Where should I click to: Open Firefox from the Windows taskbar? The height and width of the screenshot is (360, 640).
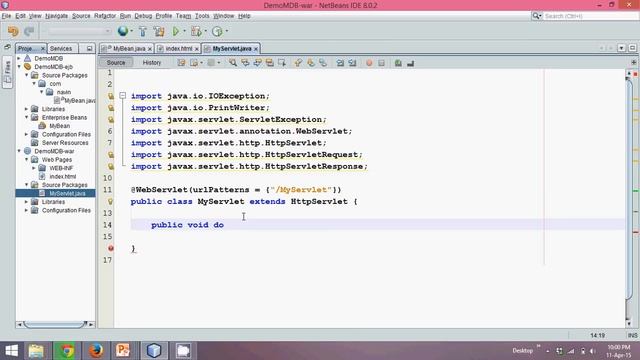tap(96, 351)
